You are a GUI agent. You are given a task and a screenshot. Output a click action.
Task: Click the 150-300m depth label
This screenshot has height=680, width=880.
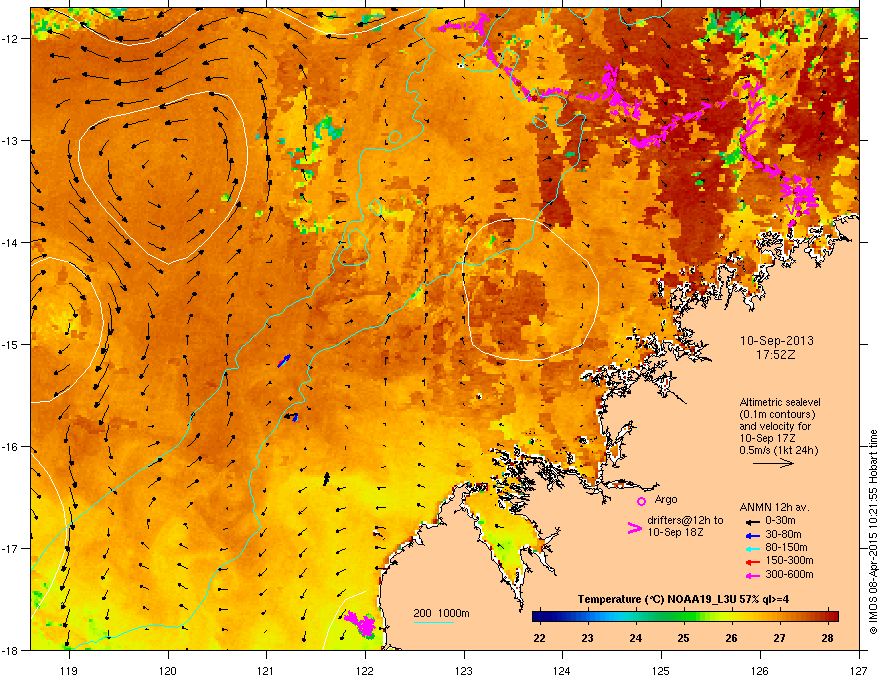pos(789,560)
